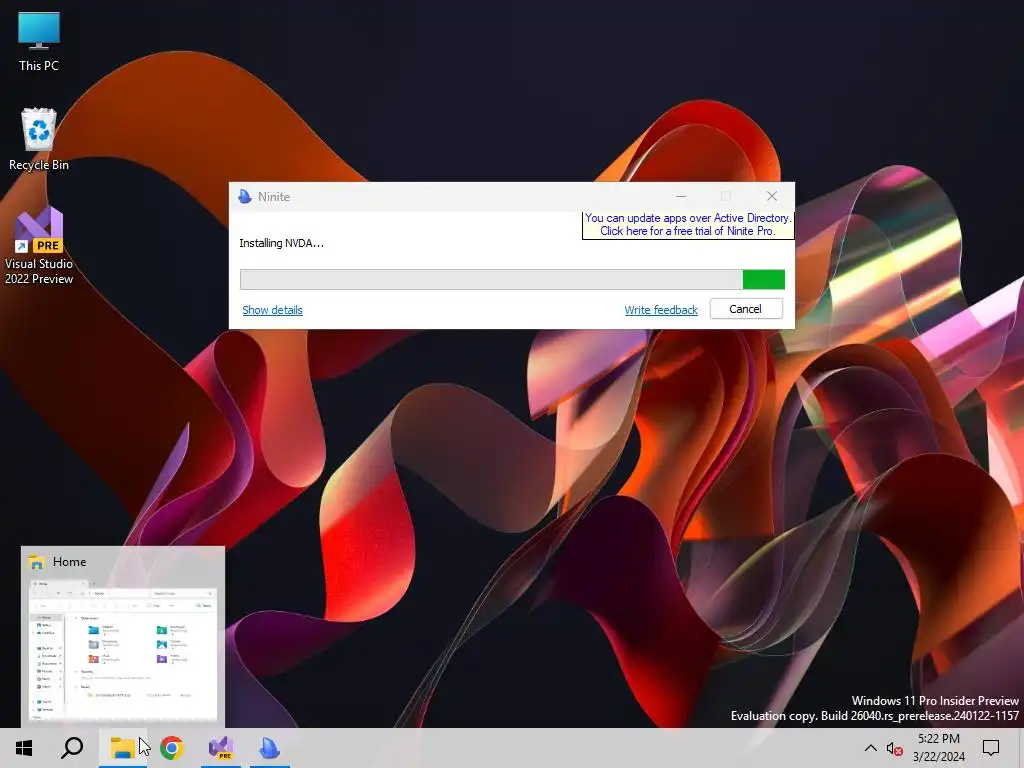Click the Ninite Pro free trial banner
This screenshot has height=768, width=1024.
[x=688, y=225]
